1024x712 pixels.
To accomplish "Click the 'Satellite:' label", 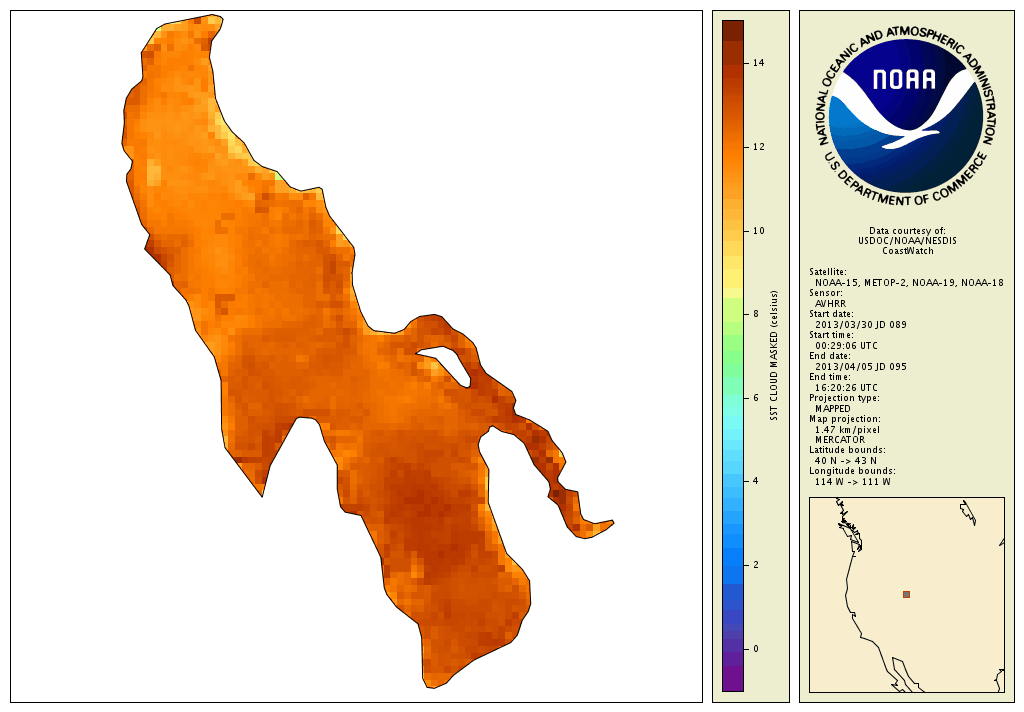I will point(827,272).
